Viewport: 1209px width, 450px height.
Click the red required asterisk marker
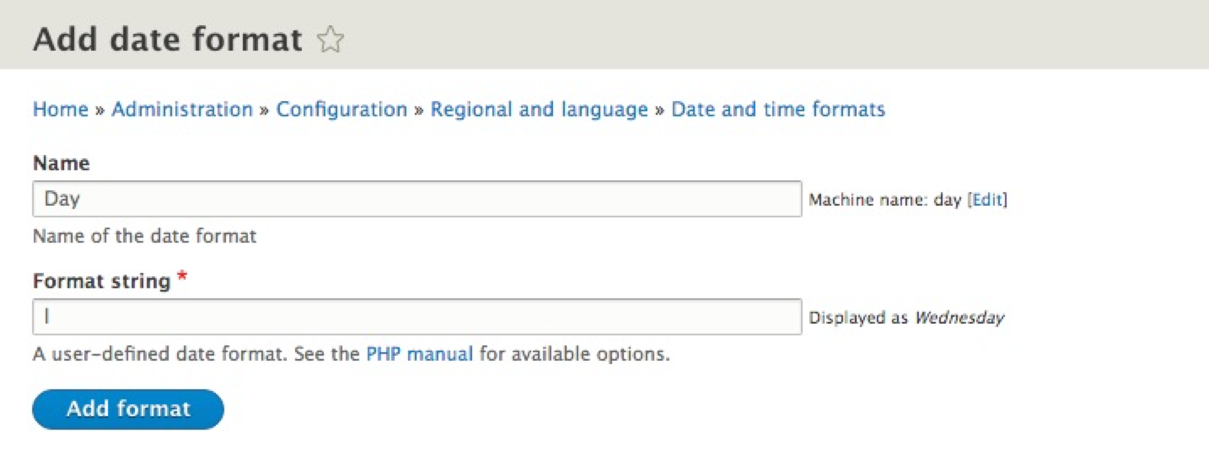182,281
